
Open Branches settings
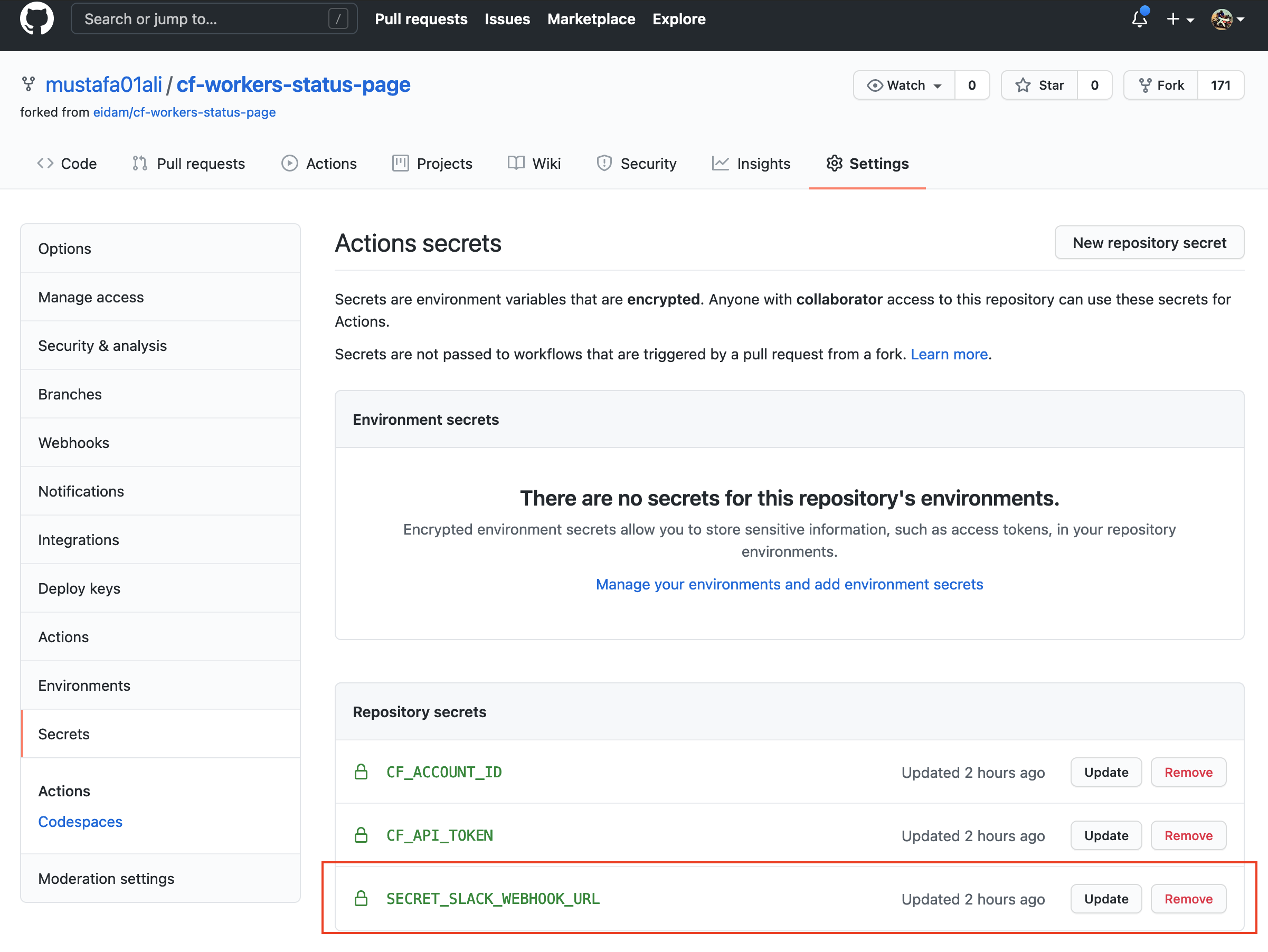pyautogui.click(x=160, y=394)
